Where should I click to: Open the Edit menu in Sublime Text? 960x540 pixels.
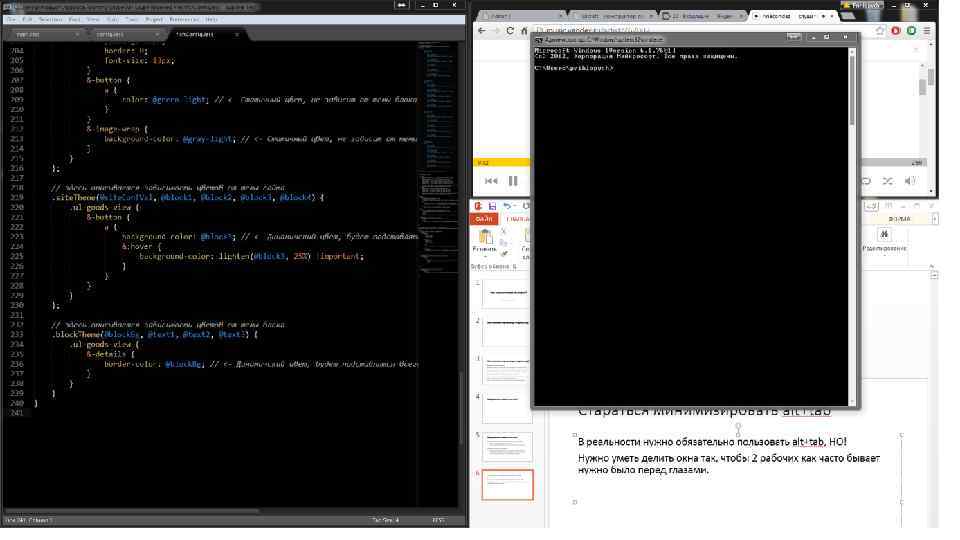tap(28, 20)
